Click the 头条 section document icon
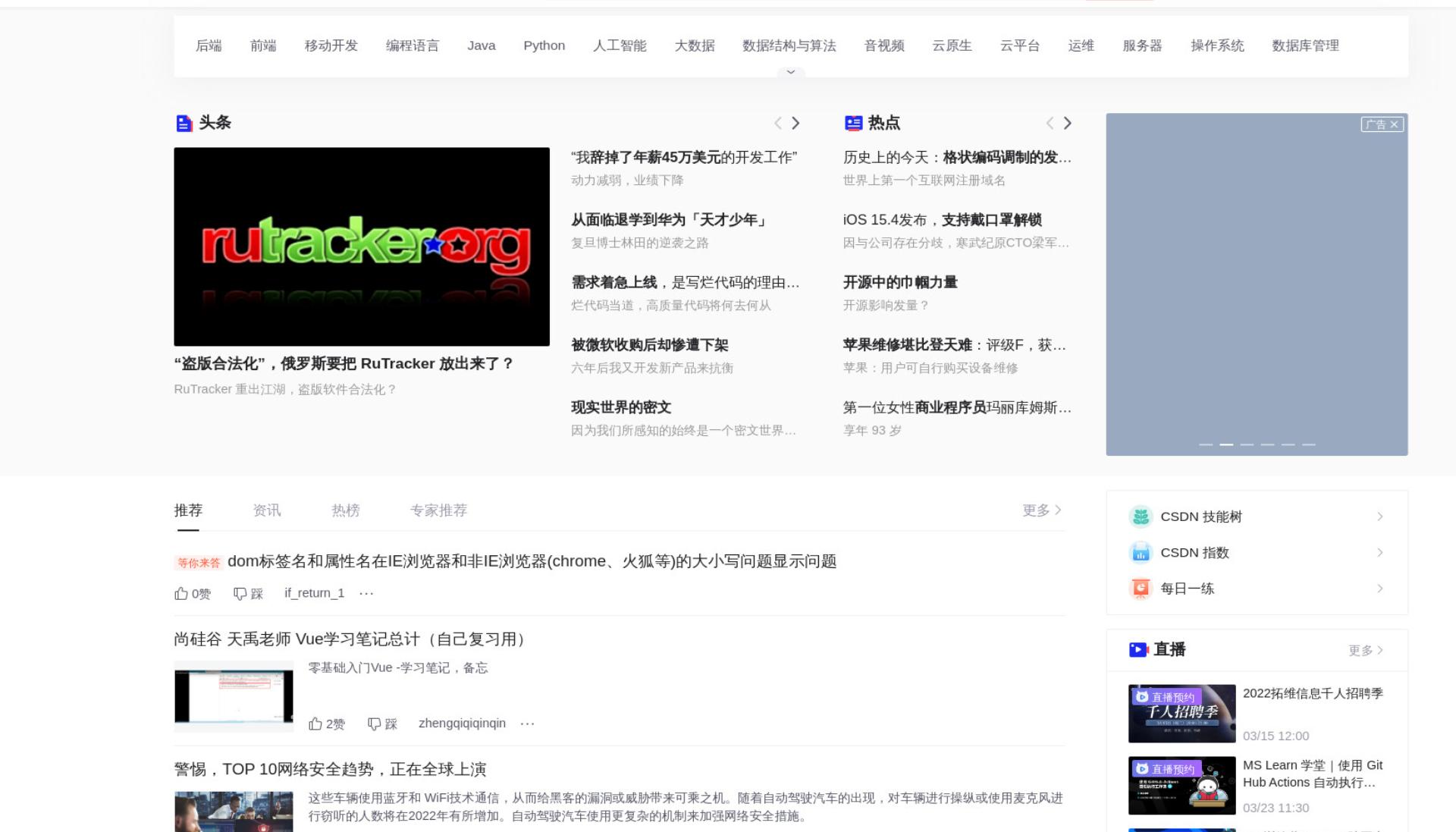 tap(184, 123)
